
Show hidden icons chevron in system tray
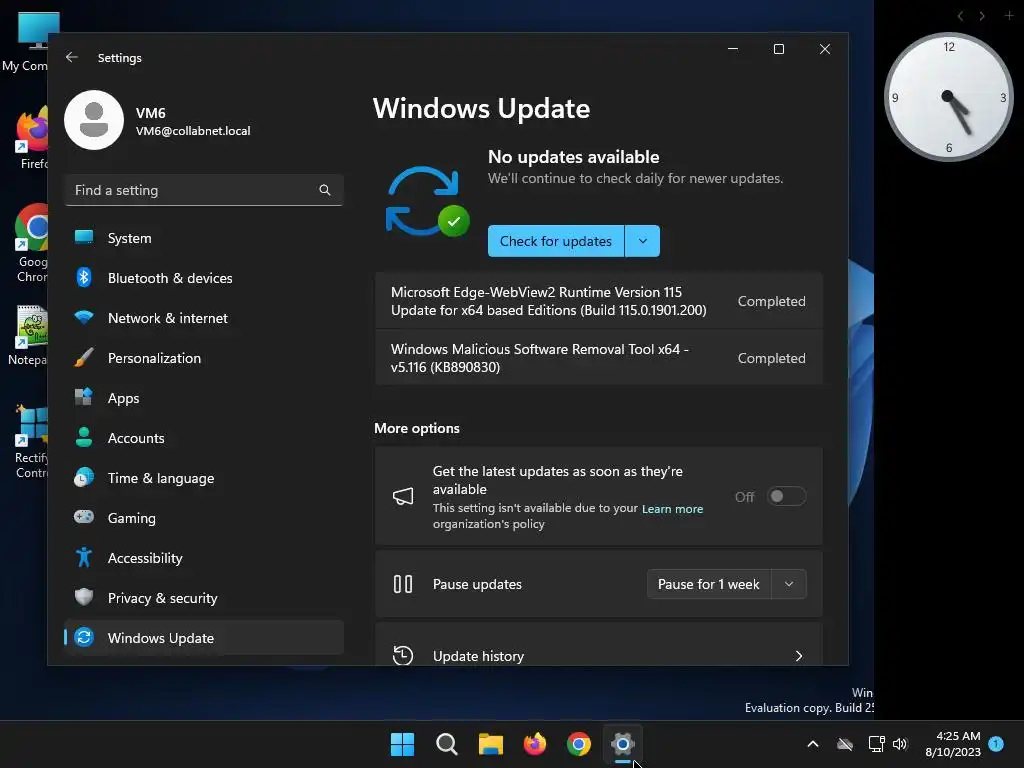click(x=813, y=744)
